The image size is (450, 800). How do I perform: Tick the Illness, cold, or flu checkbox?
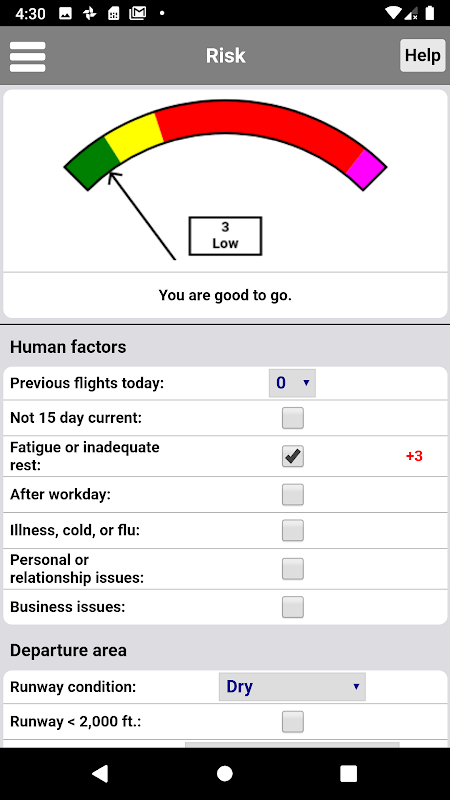point(293,530)
